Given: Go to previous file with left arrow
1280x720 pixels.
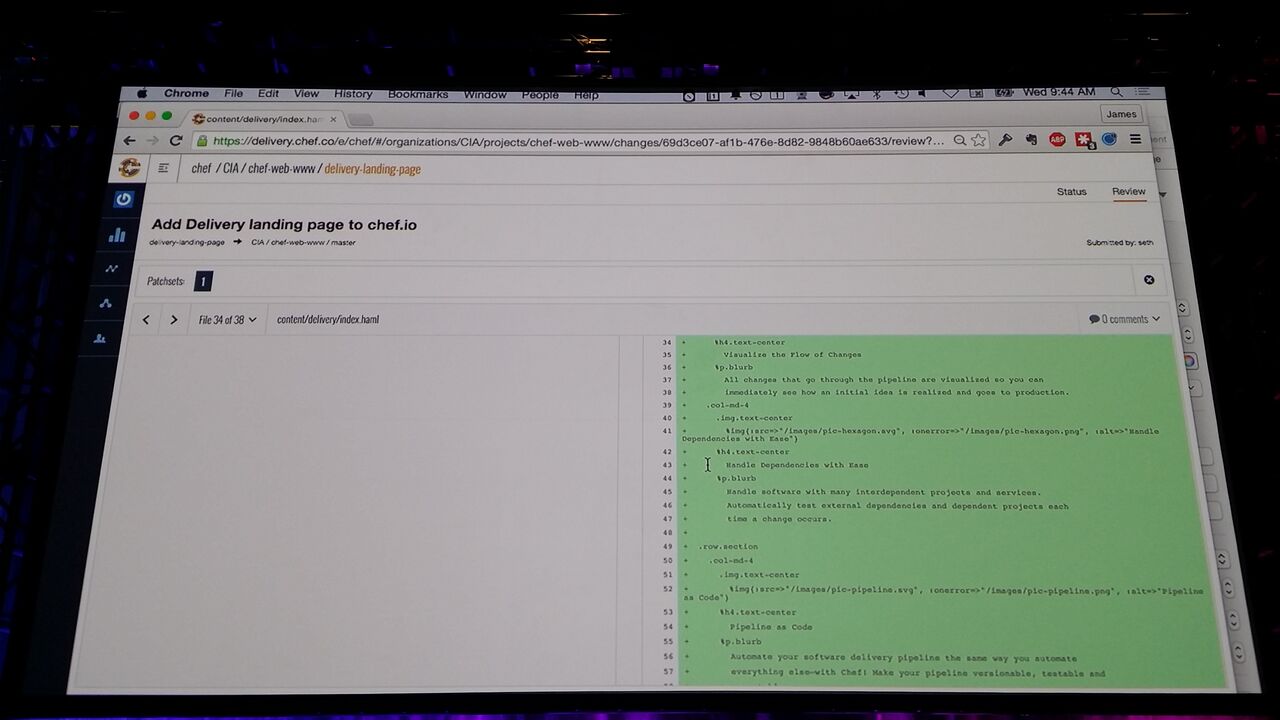Looking at the screenshot, I should [x=146, y=320].
